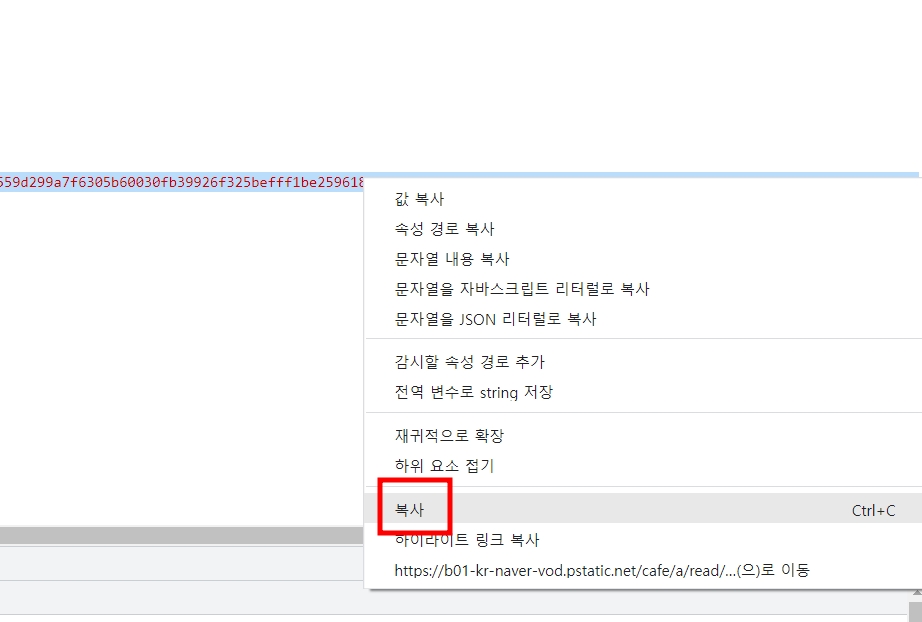Click the horizontal scrollbar under the code panel
922x622 pixels.
tap(182, 536)
